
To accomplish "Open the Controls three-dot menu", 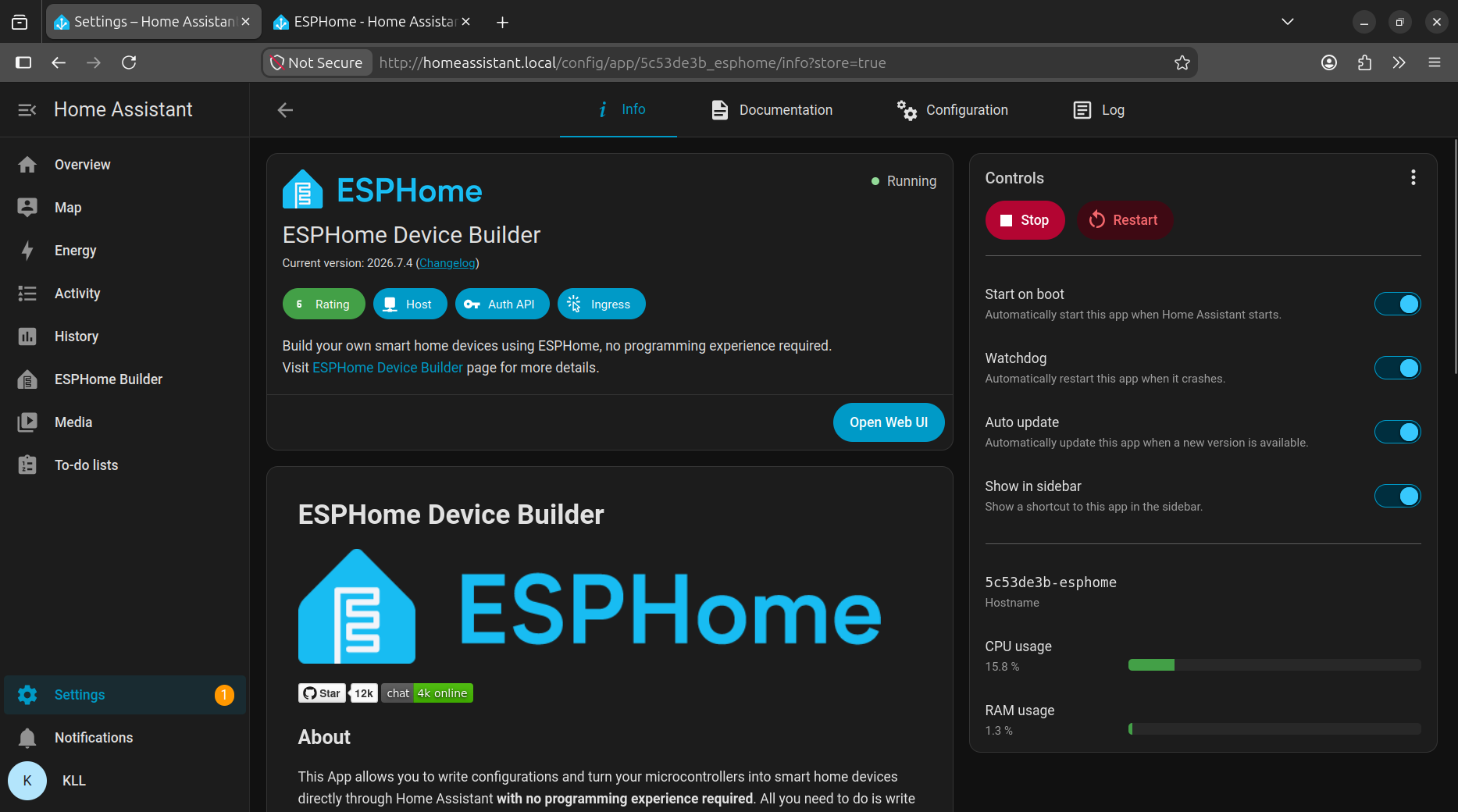I will pos(1413,177).
